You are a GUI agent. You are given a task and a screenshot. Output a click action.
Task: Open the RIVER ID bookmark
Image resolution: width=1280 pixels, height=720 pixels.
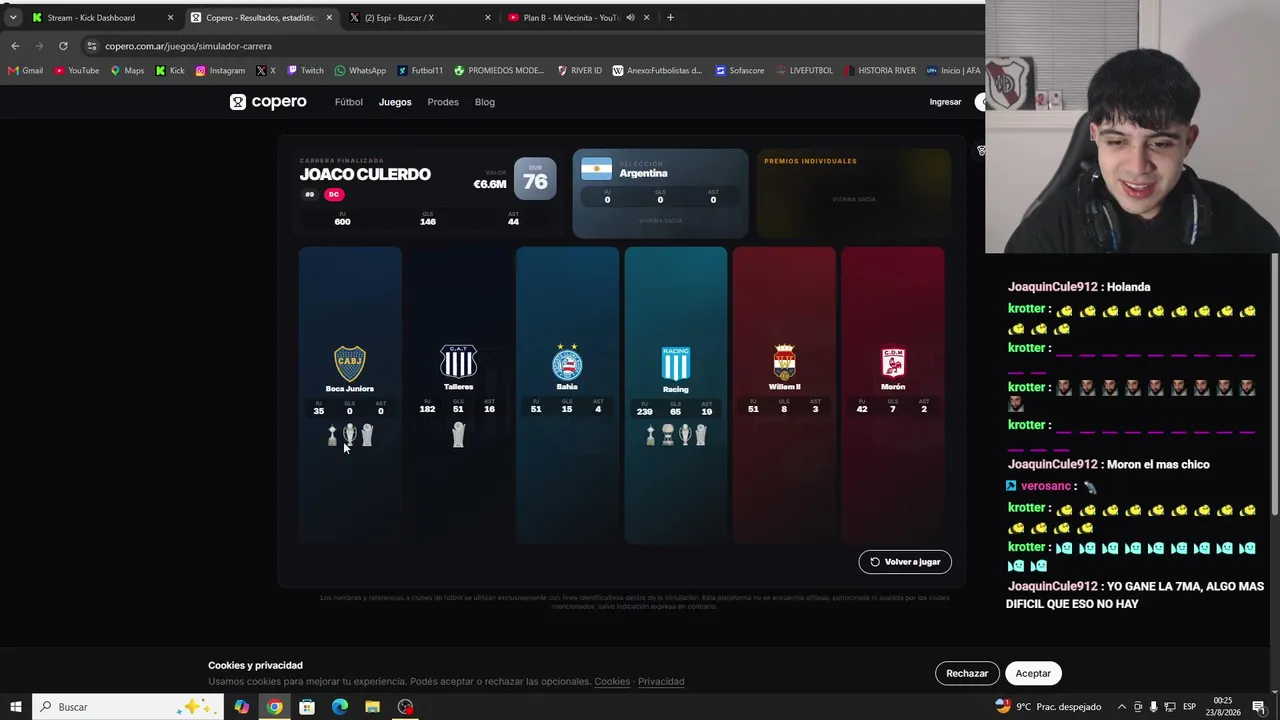(x=579, y=71)
